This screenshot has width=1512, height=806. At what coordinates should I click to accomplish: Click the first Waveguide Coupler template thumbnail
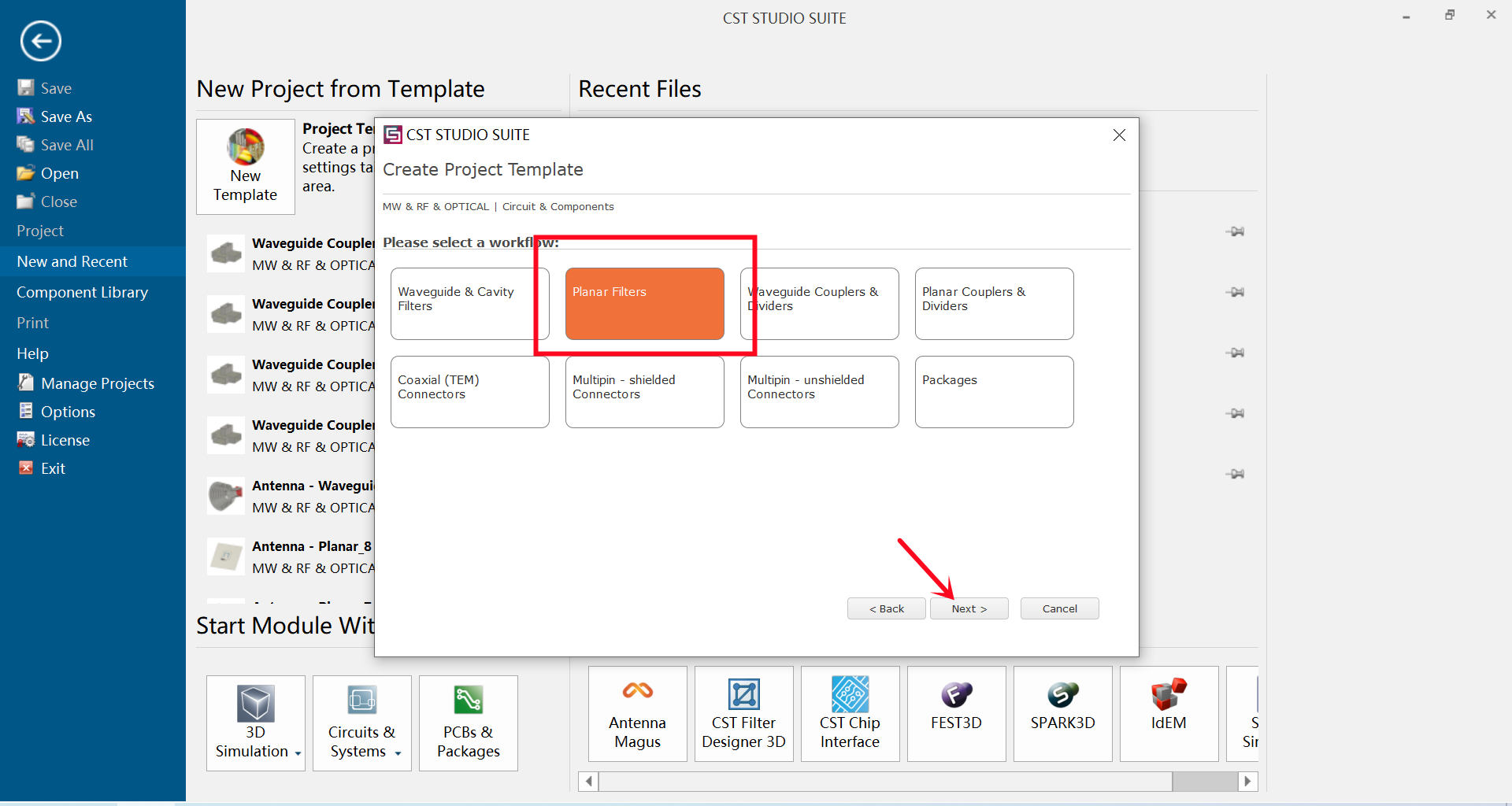[226, 253]
